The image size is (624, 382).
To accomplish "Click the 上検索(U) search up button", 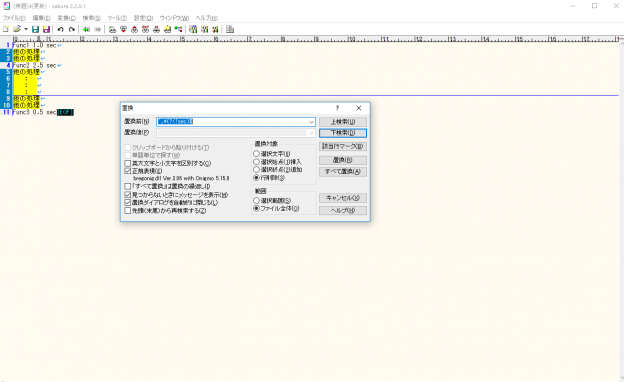I will tap(343, 122).
